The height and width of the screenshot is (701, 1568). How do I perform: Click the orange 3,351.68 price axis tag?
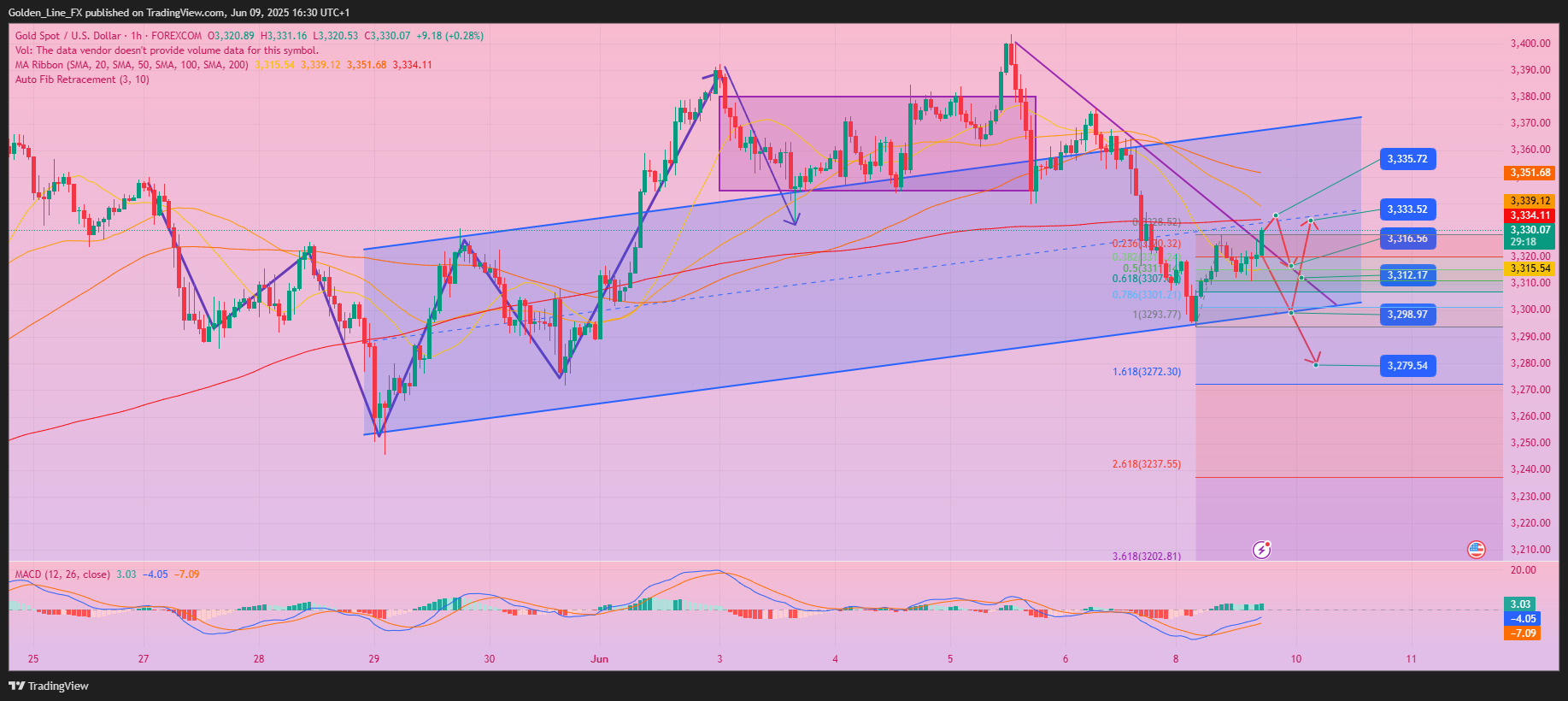click(x=1530, y=173)
